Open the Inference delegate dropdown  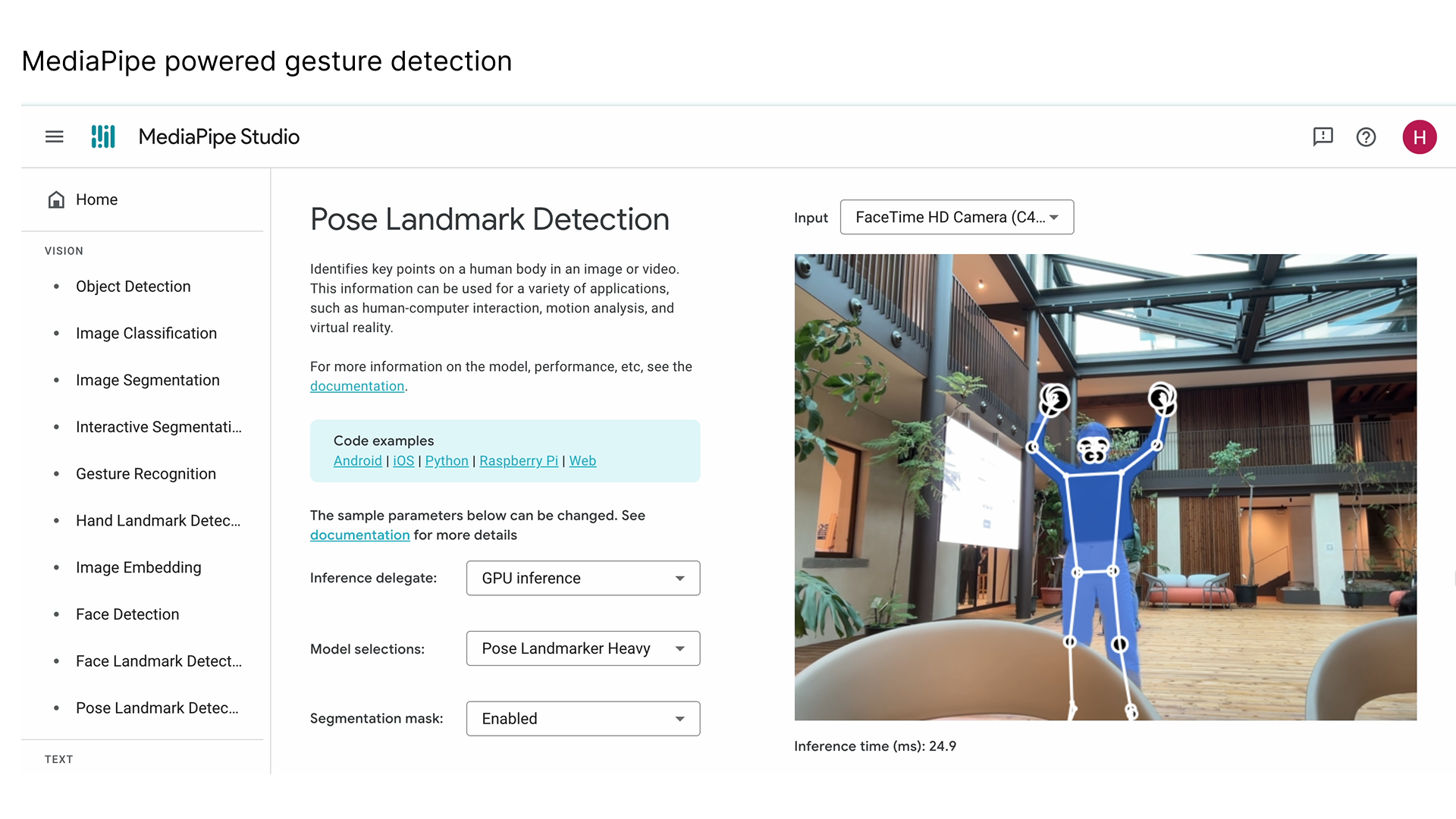[x=582, y=578]
